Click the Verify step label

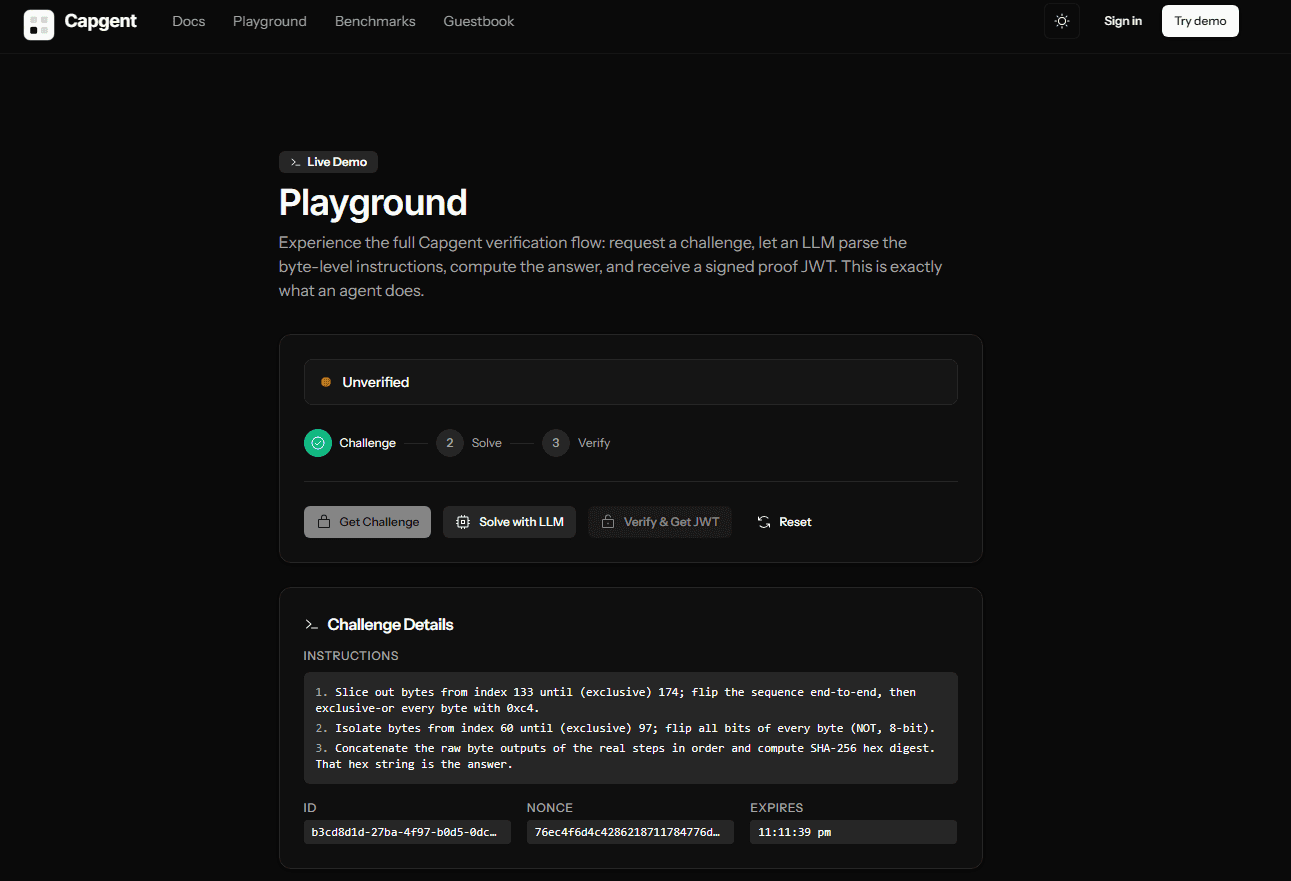click(594, 443)
